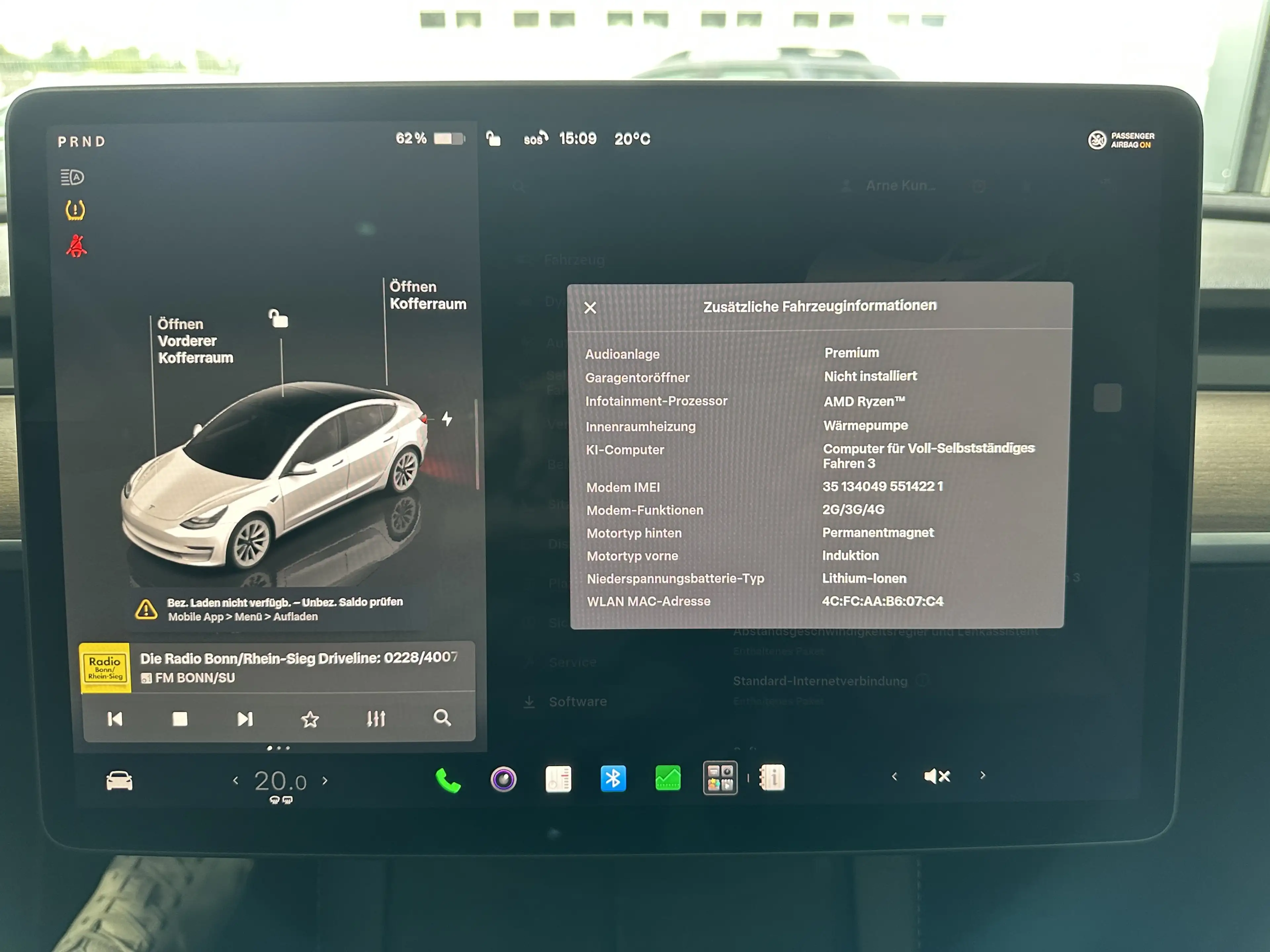Tap the 'Permanentmagnet' rear motor value
The height and width of the screenshot is (952, 1270).
(x=878, y=533)
